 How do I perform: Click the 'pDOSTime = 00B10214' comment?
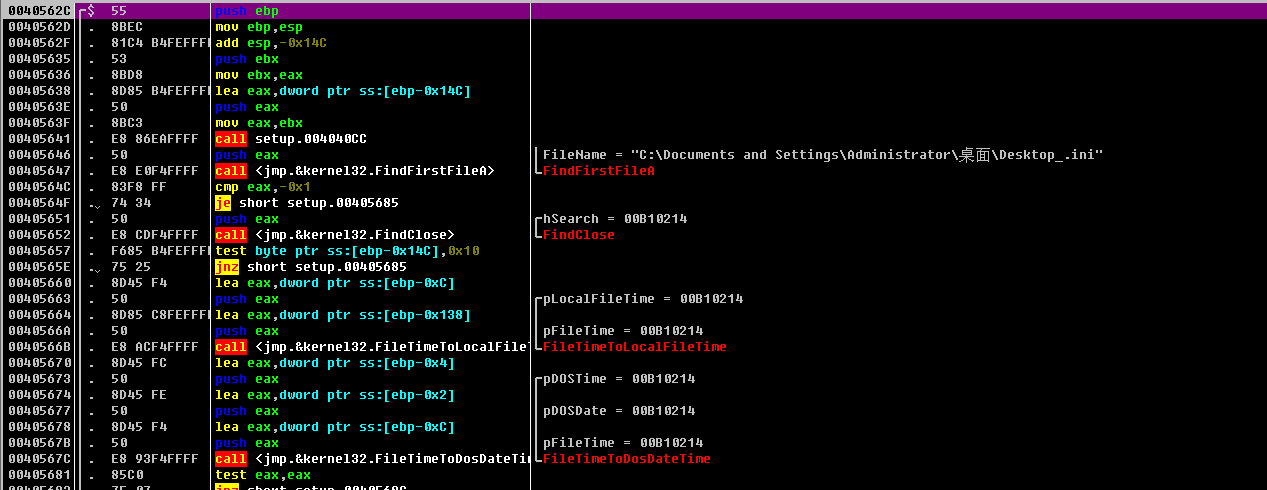point(619,379)
